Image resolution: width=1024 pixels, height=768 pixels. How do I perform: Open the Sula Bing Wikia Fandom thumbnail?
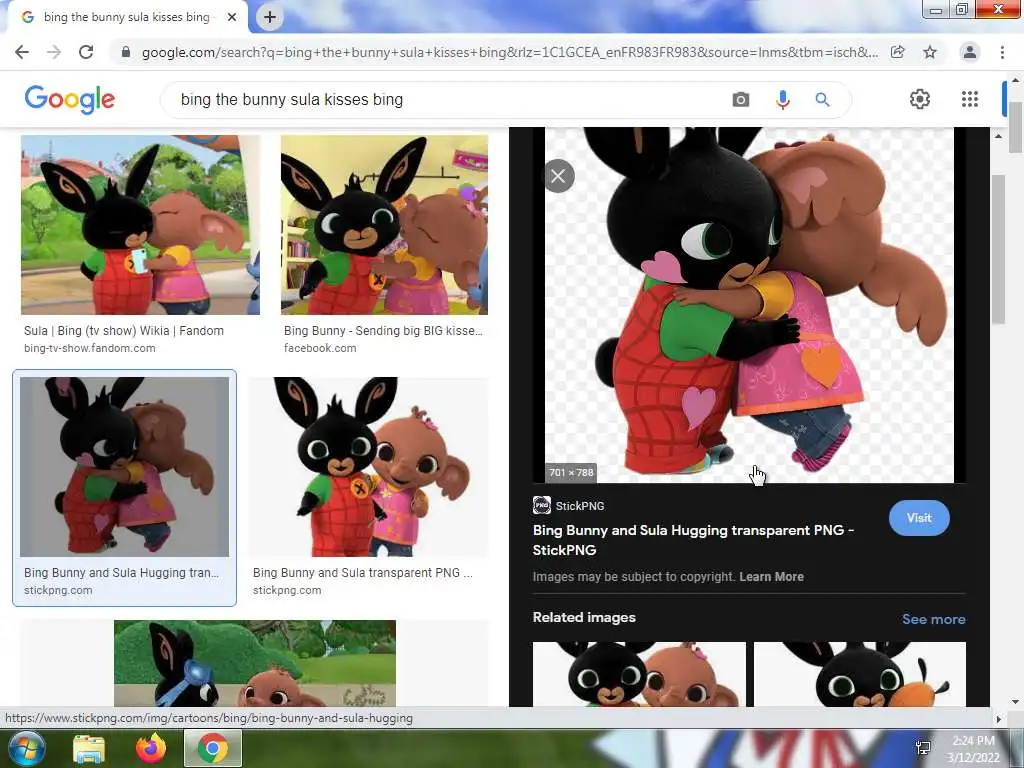click(140, 225)
